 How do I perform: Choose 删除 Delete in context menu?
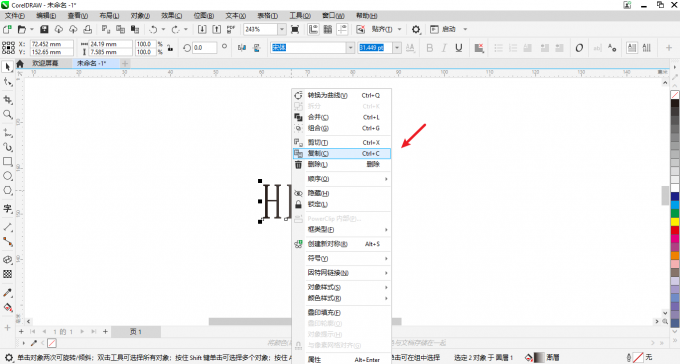point(342,164)
